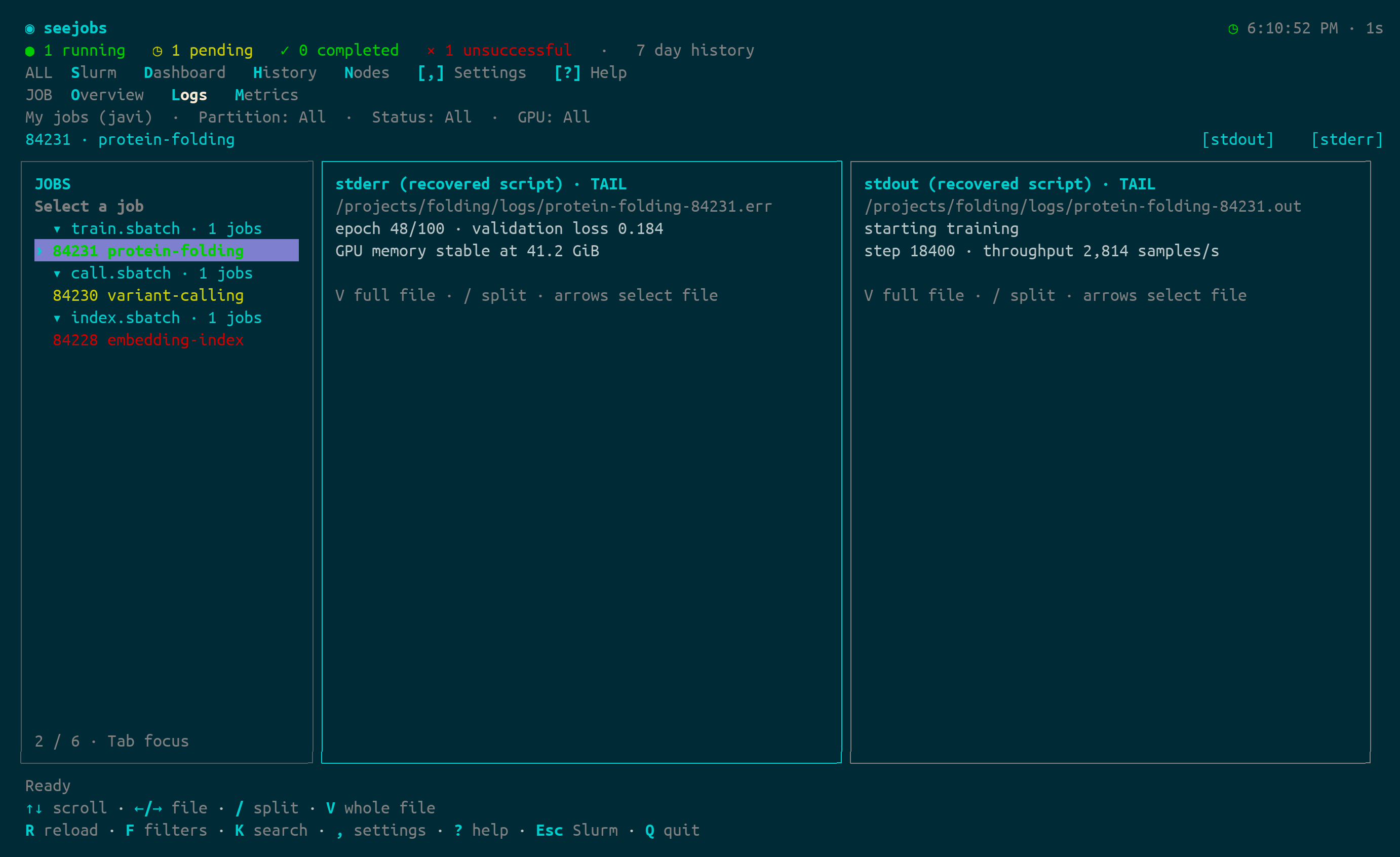The height and width of the screenshot is (857, 1400).
Task: Click the pending clock icon
Action: 158,51
